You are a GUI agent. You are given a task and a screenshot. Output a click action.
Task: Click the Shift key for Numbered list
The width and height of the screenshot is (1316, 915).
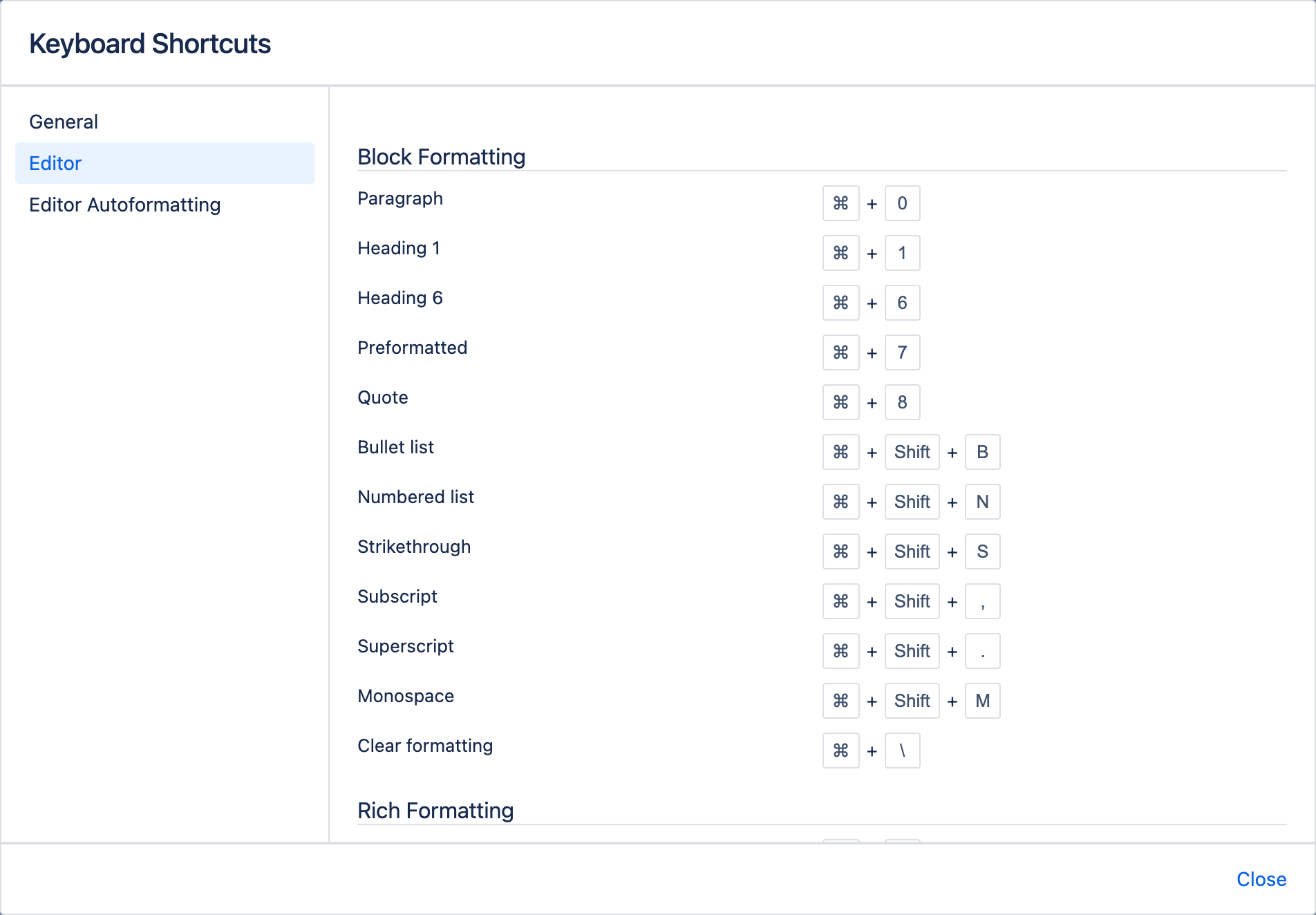[912, 502]
